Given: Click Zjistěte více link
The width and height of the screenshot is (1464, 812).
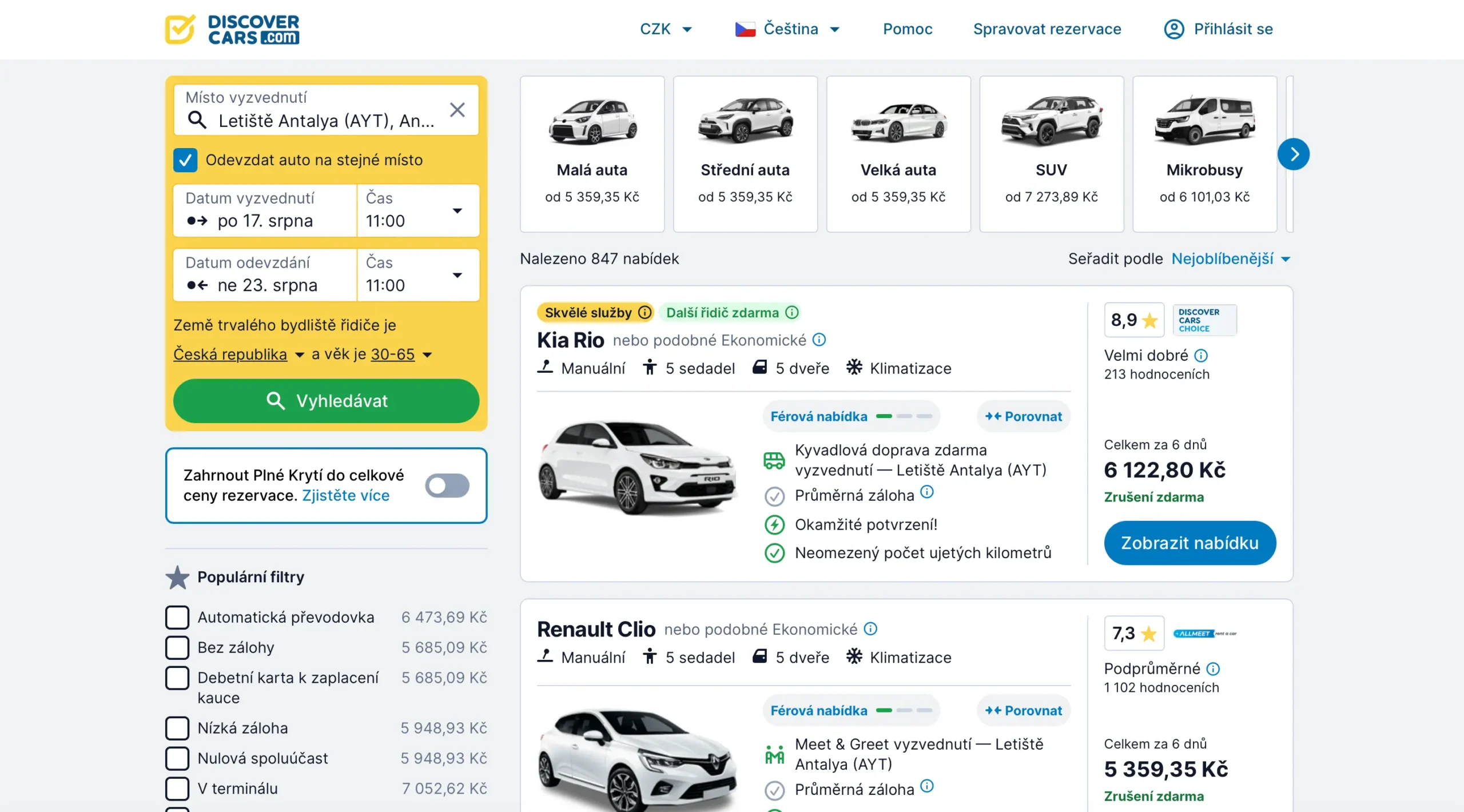Looking at the screenshot, I should (346, 495).
